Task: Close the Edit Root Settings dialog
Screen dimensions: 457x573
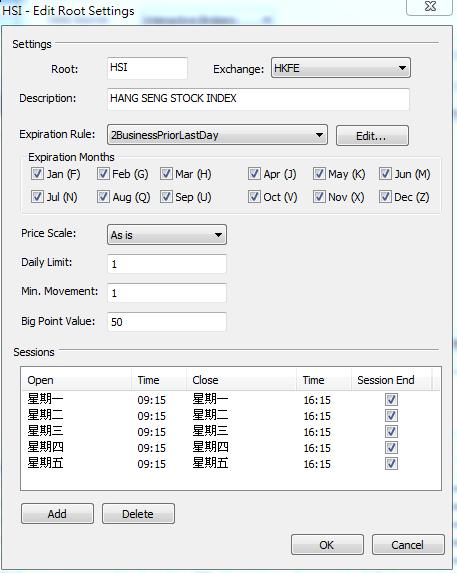Action: coord(430,7)
